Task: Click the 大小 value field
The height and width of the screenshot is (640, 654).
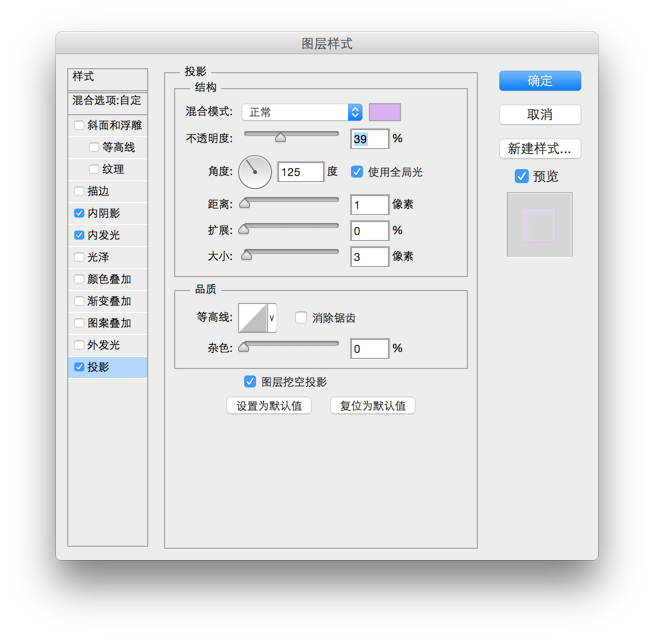Action: (370, 257)
